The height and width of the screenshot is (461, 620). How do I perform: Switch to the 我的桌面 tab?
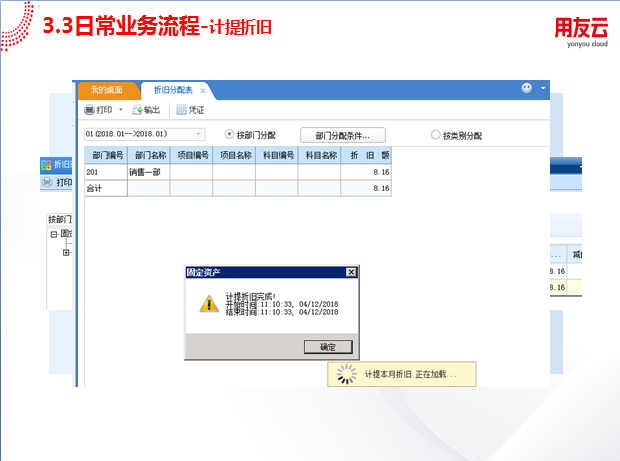pos(107,90)
